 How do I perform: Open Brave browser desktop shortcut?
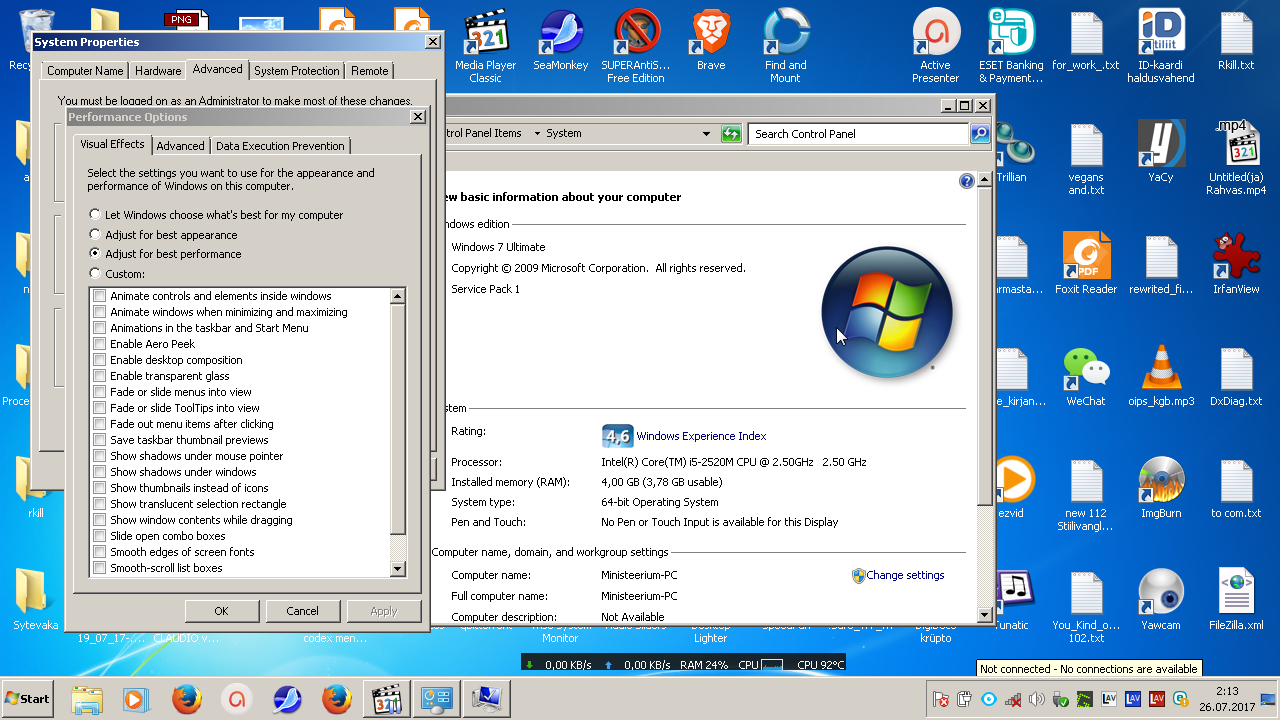[711, 35]
